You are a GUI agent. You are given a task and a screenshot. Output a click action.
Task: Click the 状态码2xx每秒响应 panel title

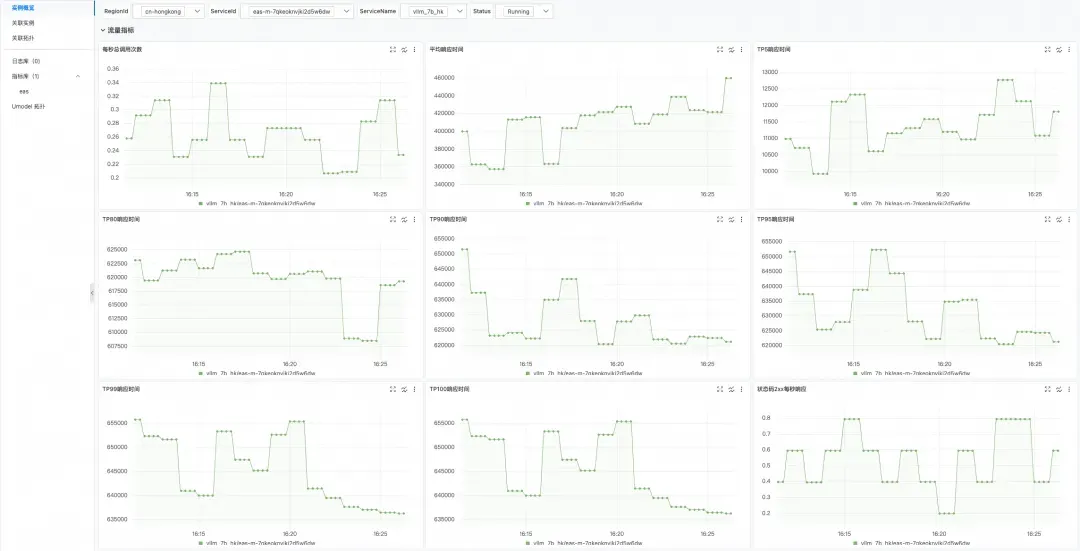coord(782,389)
